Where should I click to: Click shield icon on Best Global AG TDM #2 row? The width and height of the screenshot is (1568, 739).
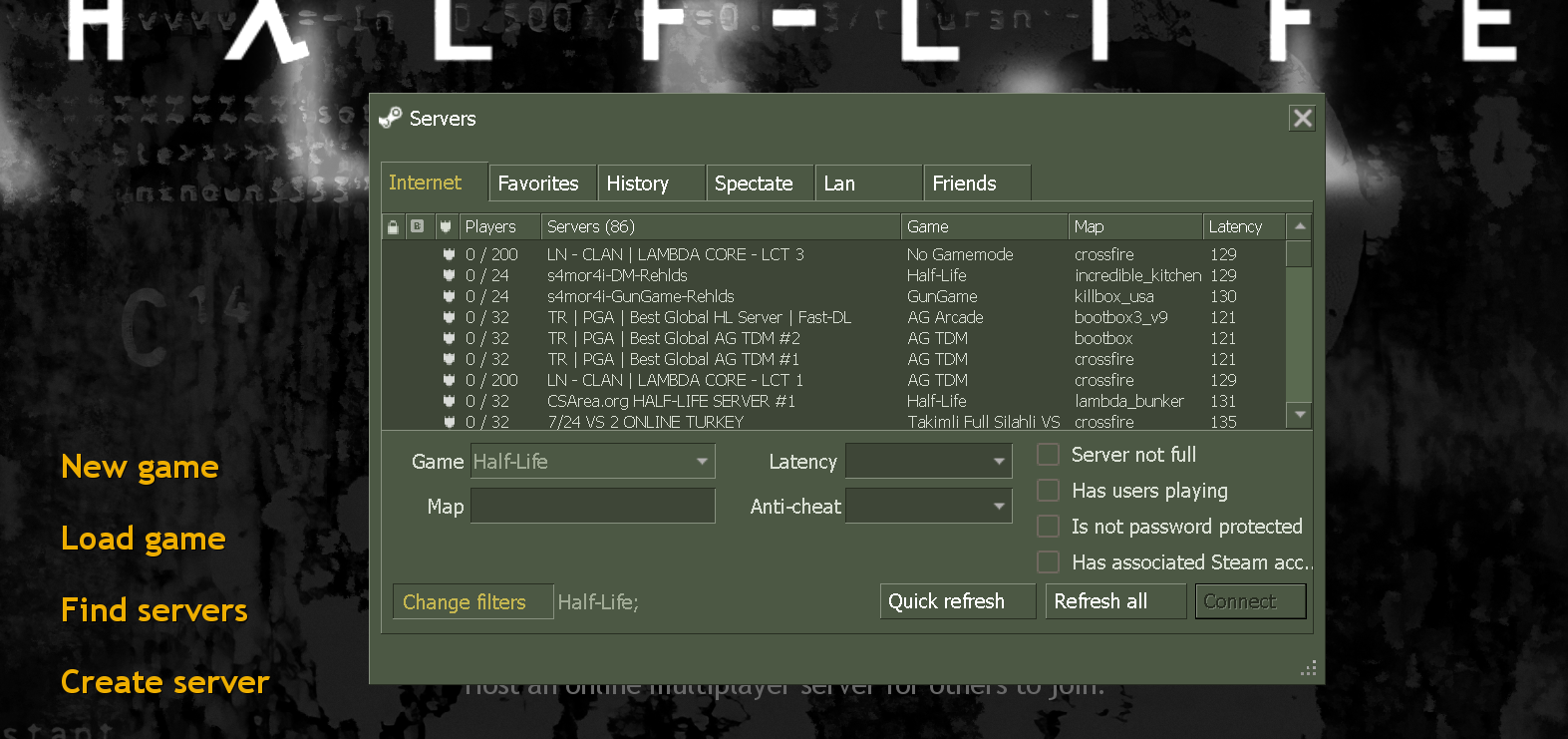[450, 338]
